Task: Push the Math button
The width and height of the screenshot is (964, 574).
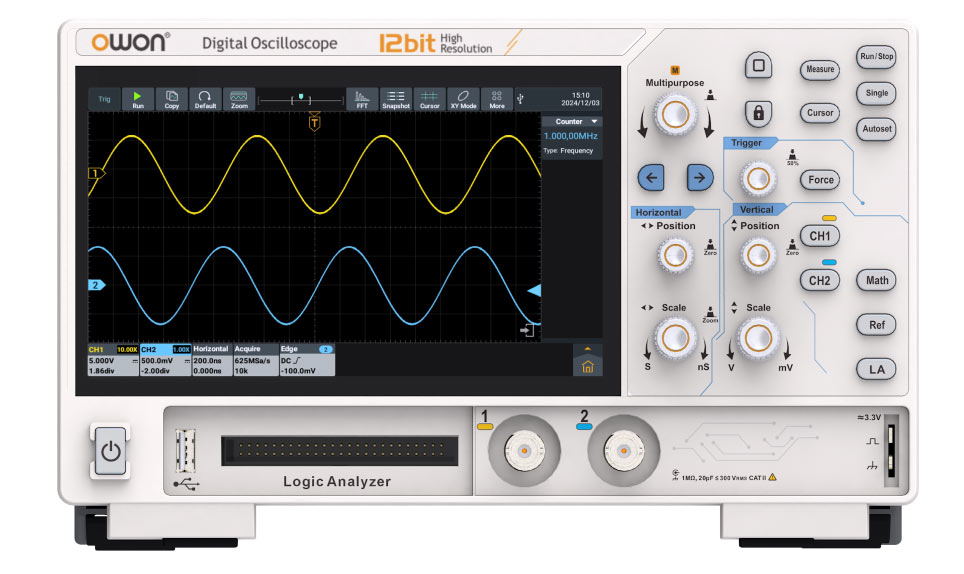Action: click(877, 280)
